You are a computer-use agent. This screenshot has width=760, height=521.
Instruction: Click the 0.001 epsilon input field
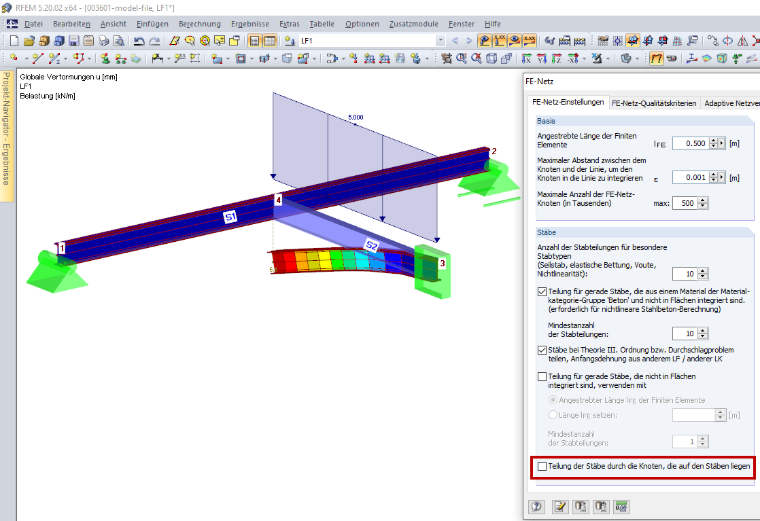click(x=690, y=177)
